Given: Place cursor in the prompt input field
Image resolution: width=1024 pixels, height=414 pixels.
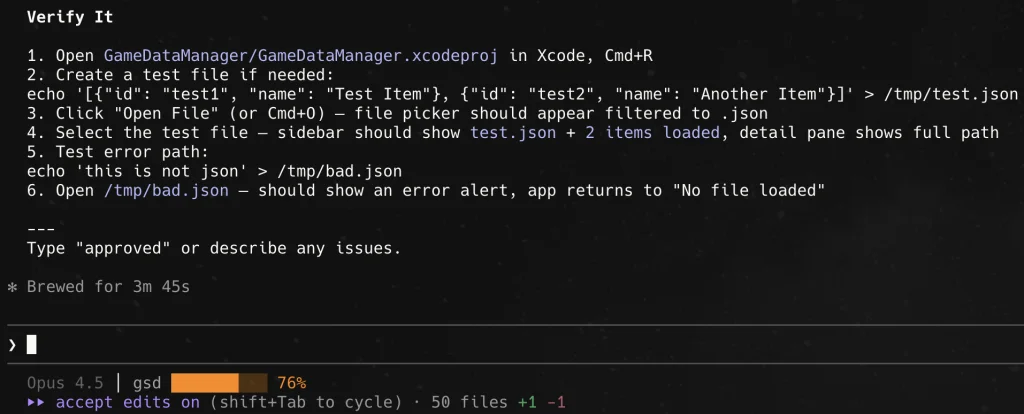Looking at the screenshot, I should point(500,345).
